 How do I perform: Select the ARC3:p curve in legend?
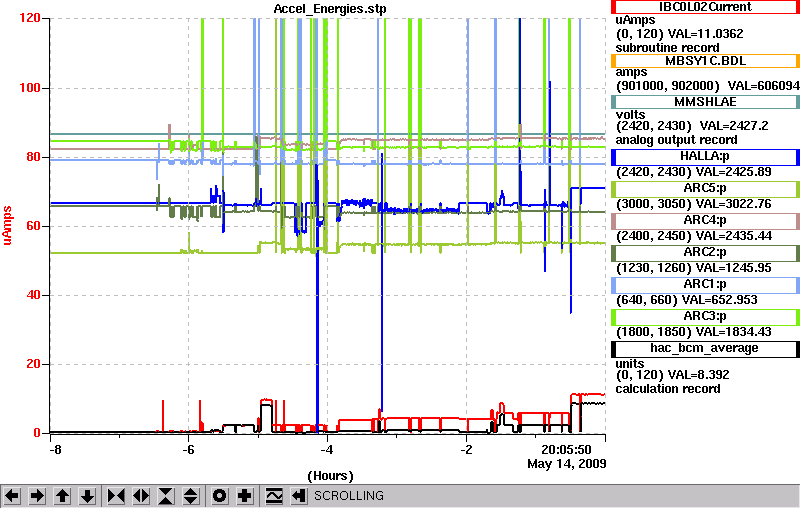(705, 316)
